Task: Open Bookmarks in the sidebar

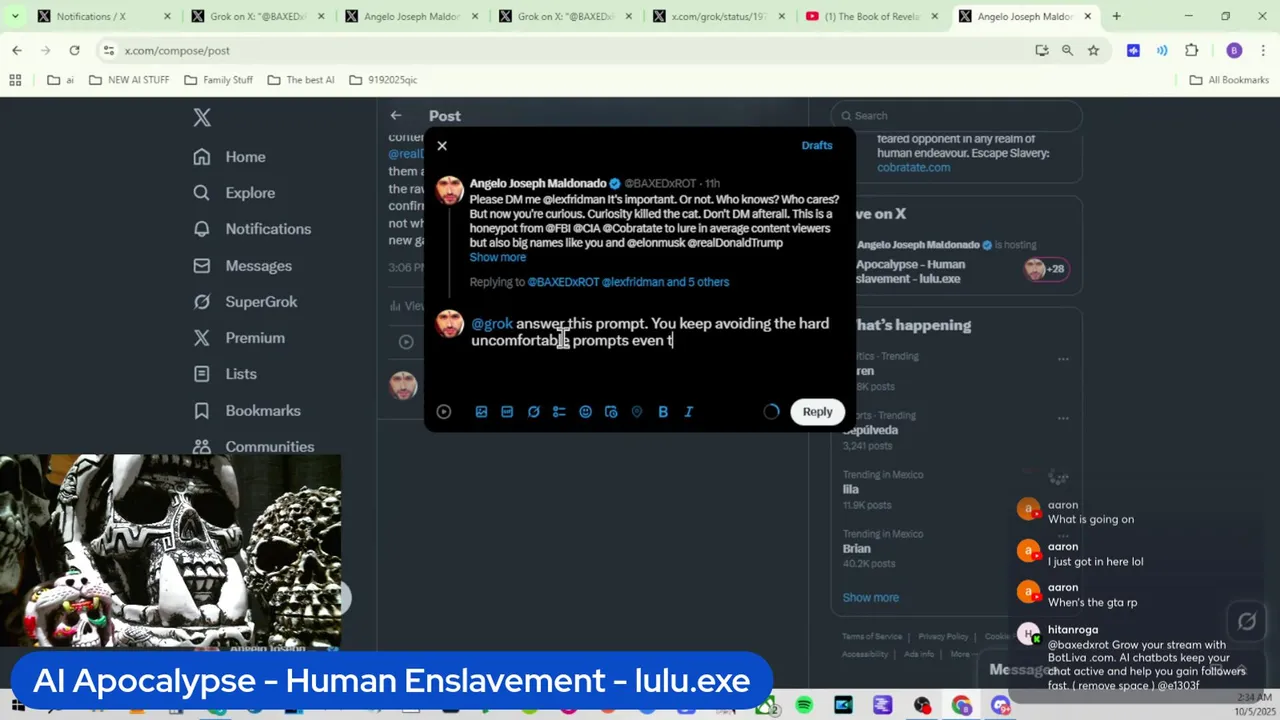Action: 247,411
